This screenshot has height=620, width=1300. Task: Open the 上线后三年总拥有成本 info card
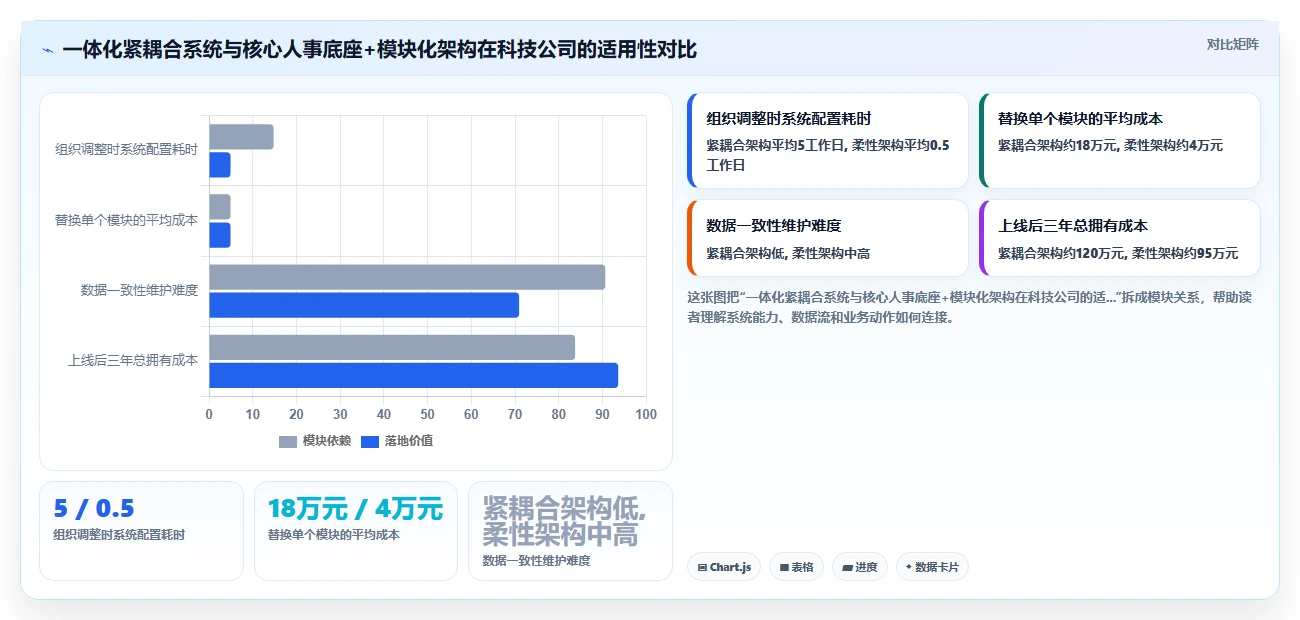(1120, 238)
